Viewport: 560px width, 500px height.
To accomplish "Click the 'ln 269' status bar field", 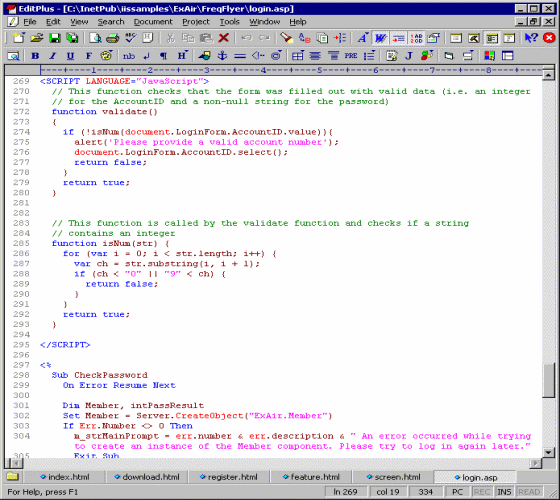I will click(345, 492).
